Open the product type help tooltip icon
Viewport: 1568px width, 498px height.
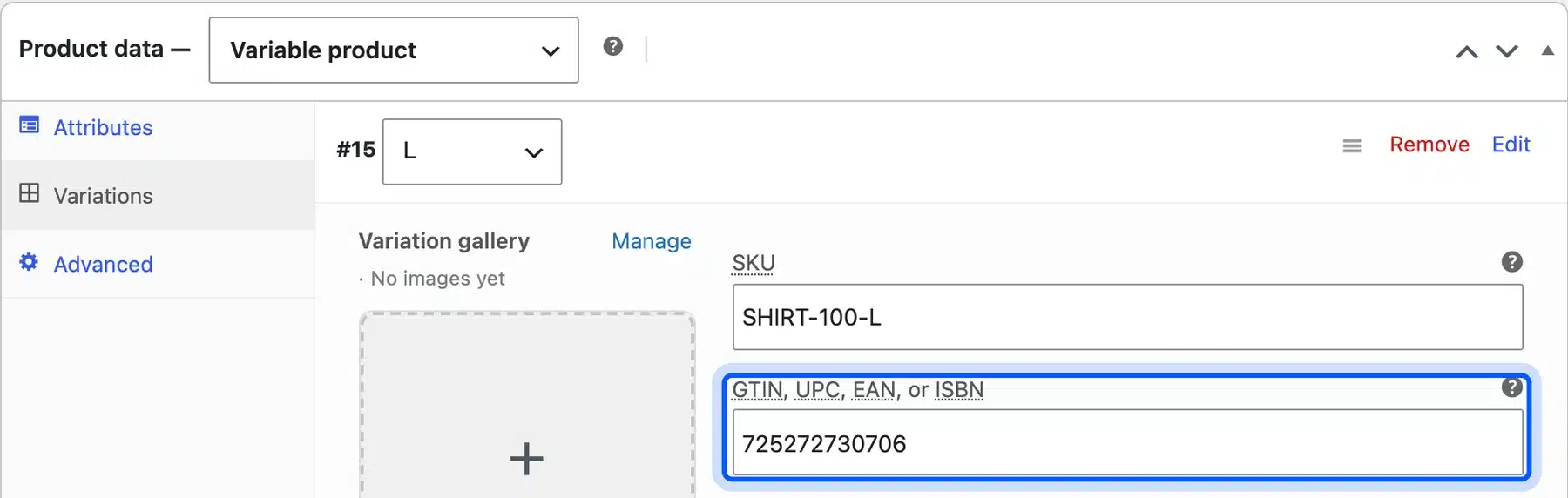tap(613, 46)
